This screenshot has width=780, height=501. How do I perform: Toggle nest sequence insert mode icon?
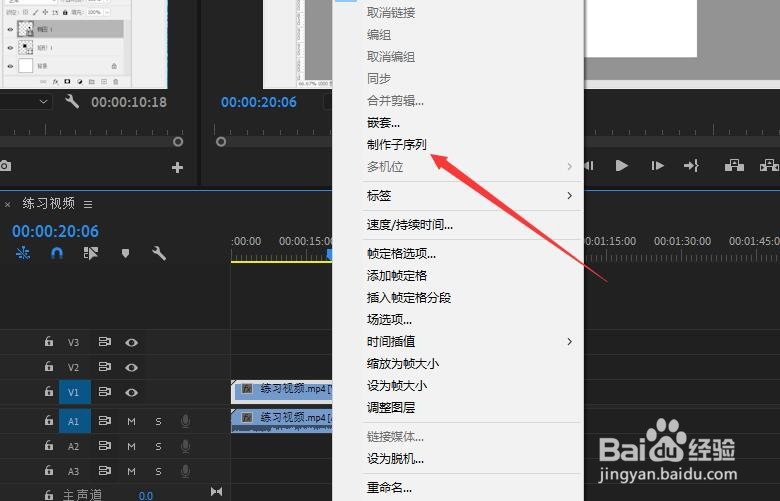tap(23, 254)
